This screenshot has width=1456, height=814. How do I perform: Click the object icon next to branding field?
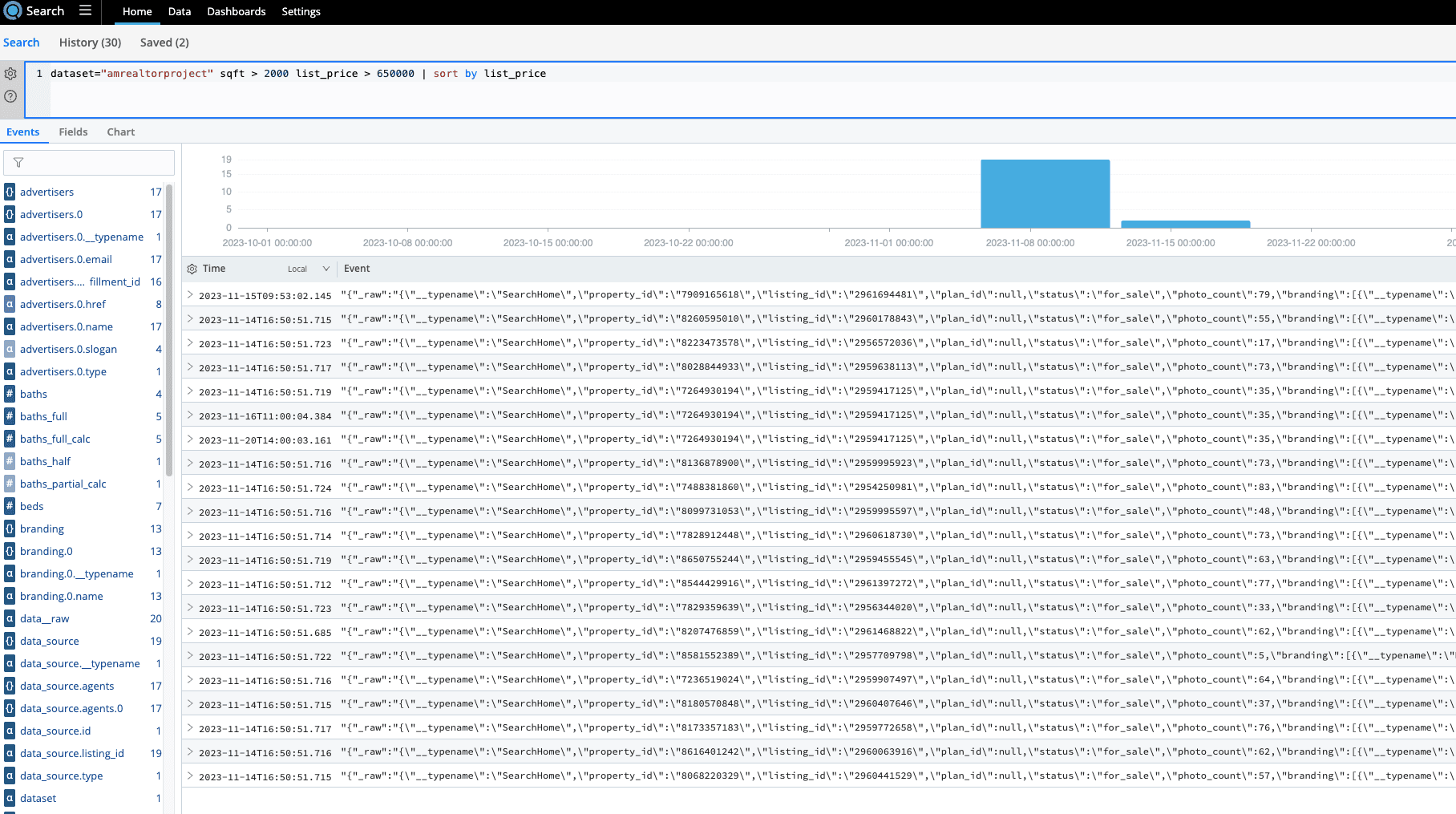10,528
